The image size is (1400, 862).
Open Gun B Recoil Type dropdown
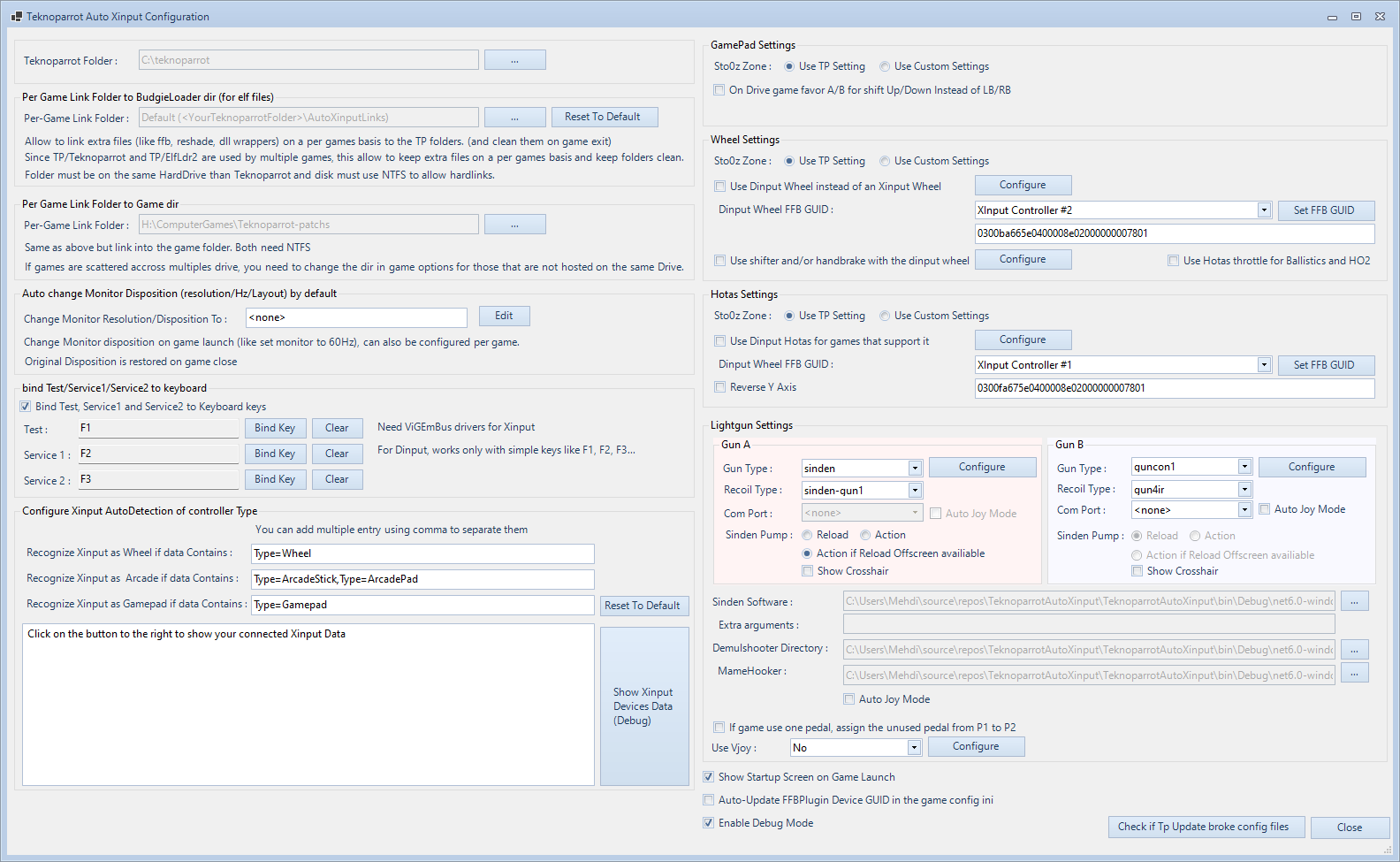(1244, 489)
